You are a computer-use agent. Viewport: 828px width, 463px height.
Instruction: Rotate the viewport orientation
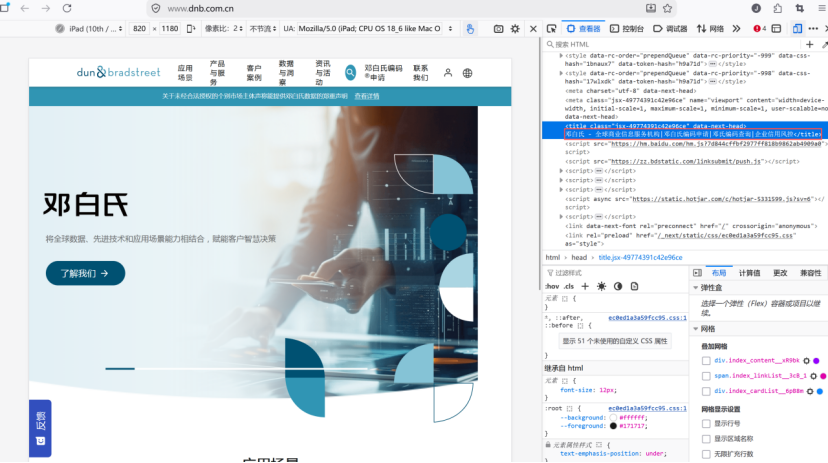(191, 29)
